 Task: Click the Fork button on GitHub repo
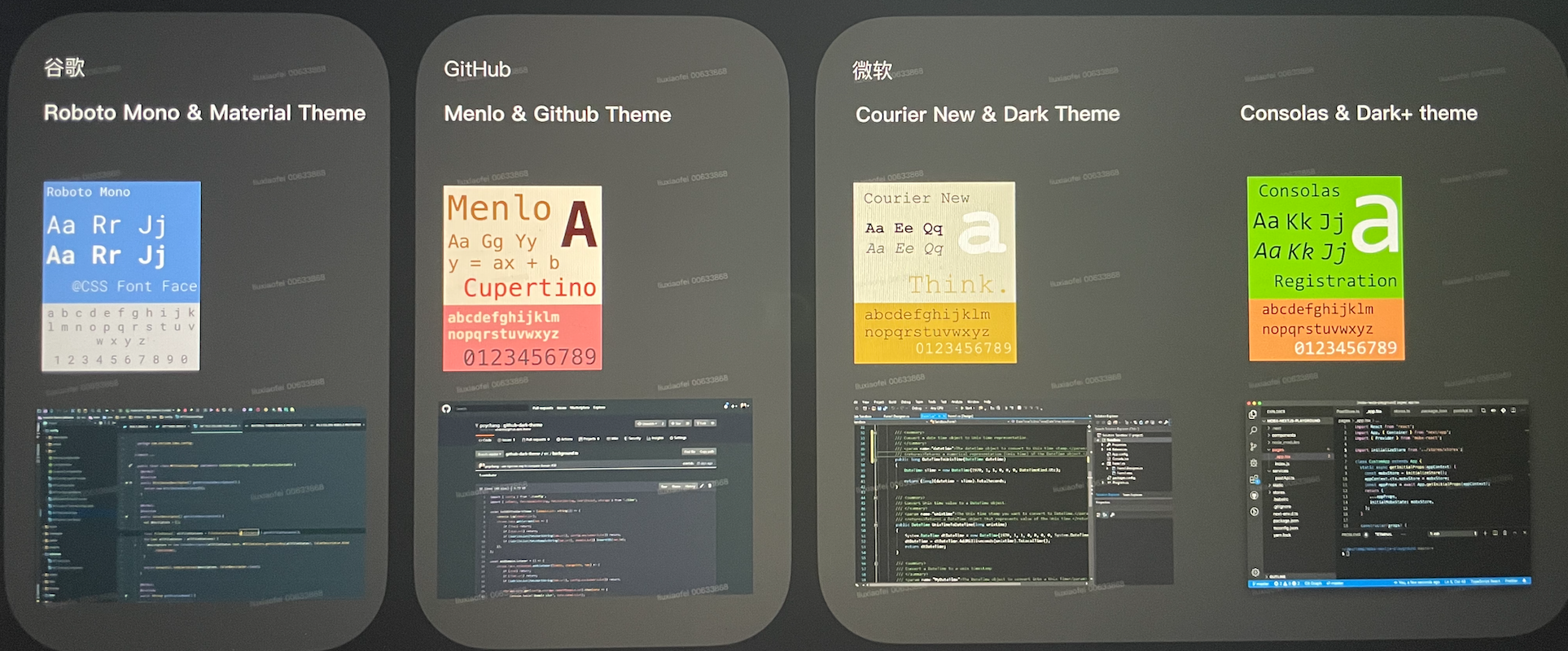pyautogui.click(x=705, y=423)
